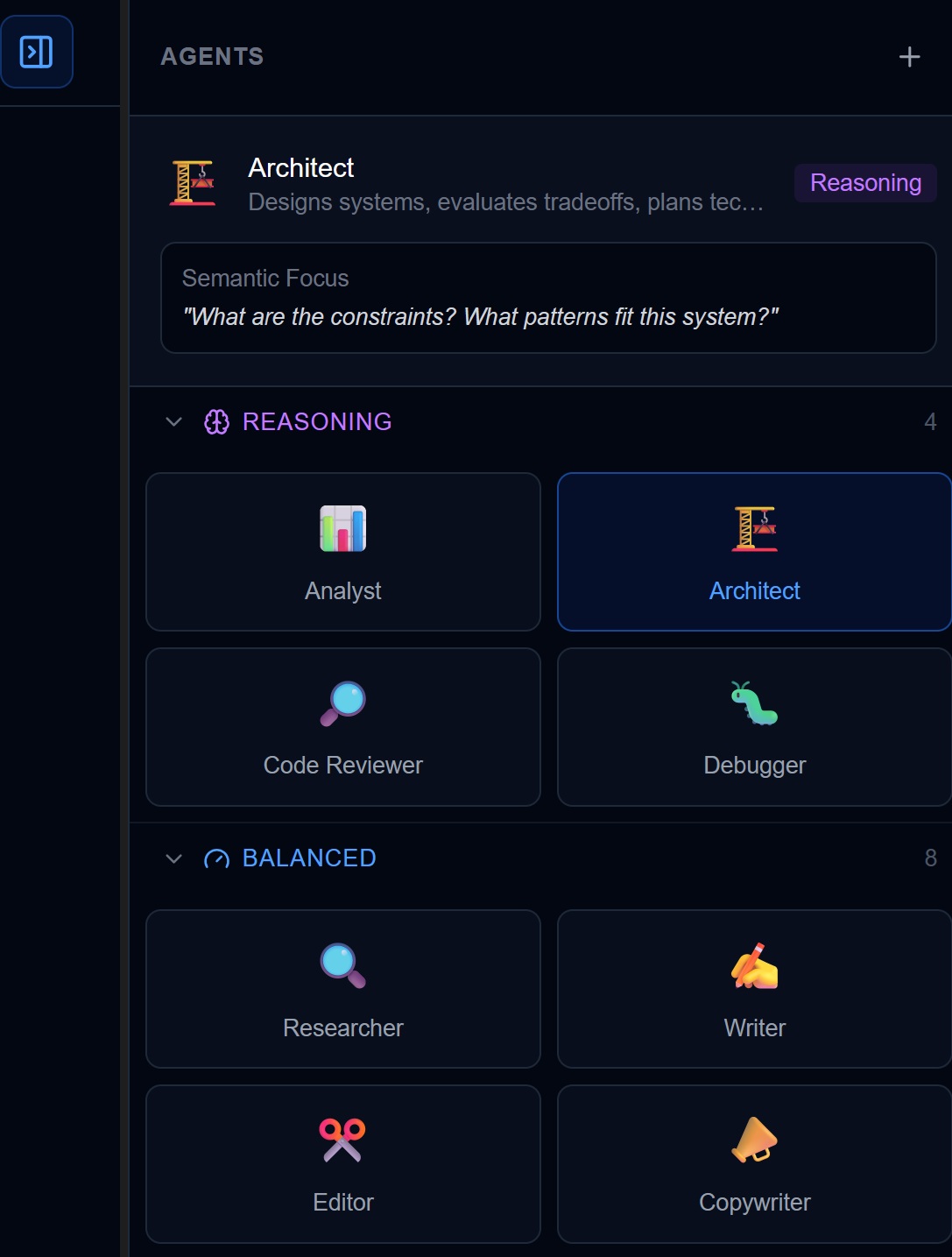Viewport: 952px width, 1257px height.
Task: Select the Code Reviewer magnifying glass icon
Action: point(342,702)
